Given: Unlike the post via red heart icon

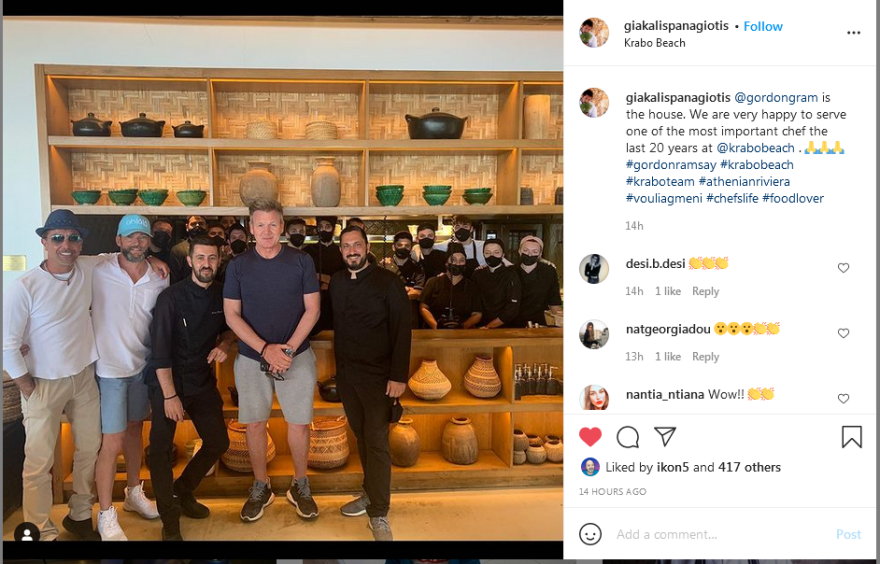Looking at the screenshot, I should tap(590, 437).
